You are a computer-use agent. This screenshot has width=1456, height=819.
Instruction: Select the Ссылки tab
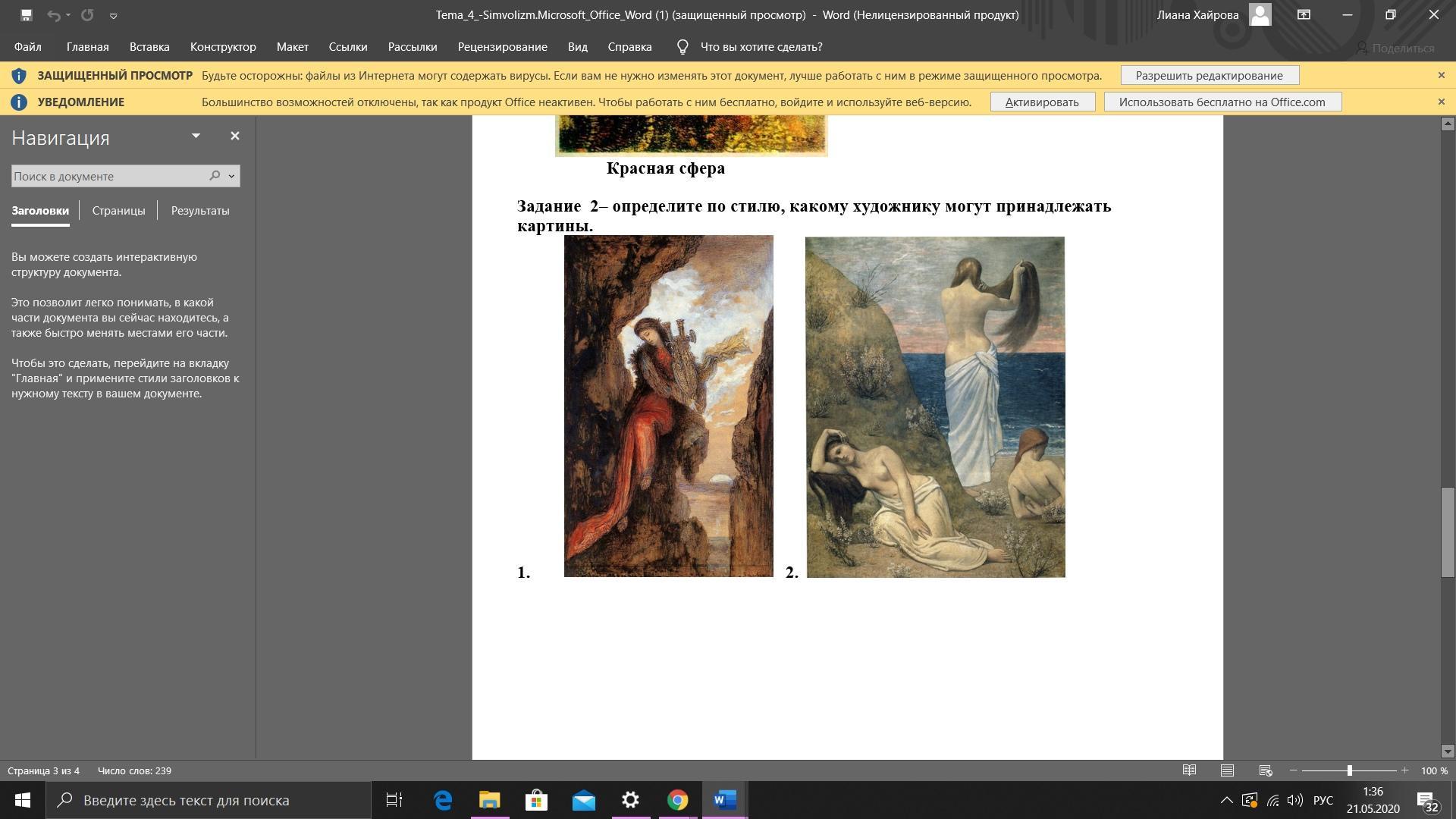[x=348, y=47]
